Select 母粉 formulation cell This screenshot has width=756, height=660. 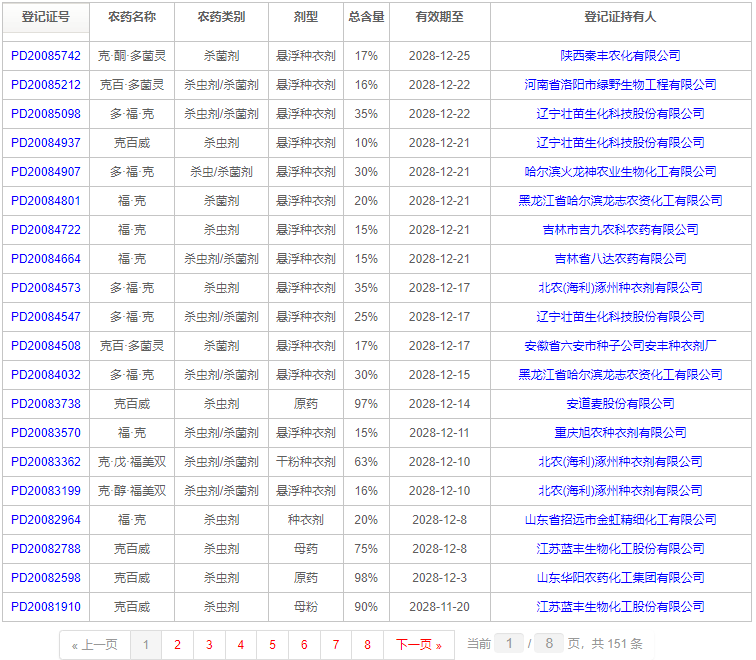click(306, 606)
